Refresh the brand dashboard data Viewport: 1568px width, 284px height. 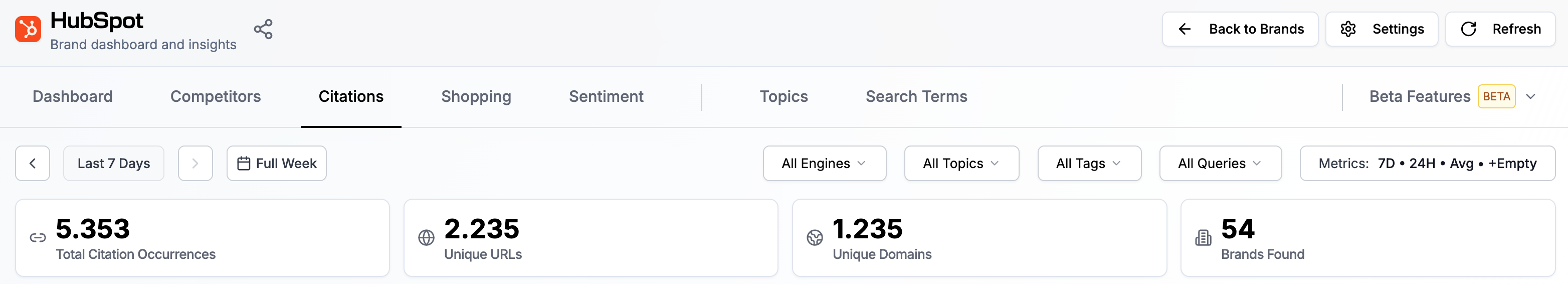tap(1500, 29)
